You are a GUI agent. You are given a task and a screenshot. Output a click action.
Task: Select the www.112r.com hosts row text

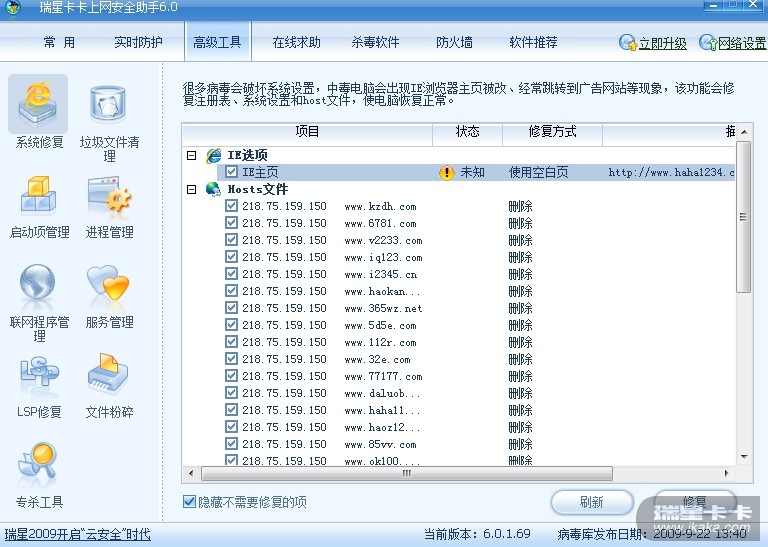tap(381, 342)
